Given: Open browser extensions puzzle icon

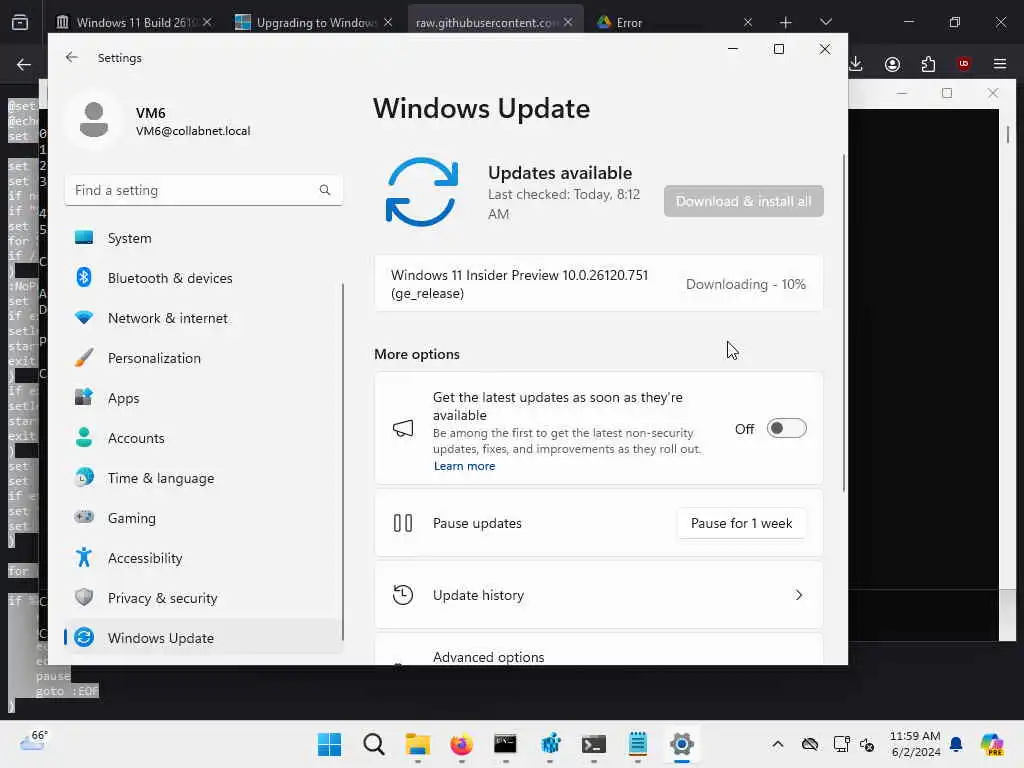Looking at the screenshot, I should click(928, 64).
